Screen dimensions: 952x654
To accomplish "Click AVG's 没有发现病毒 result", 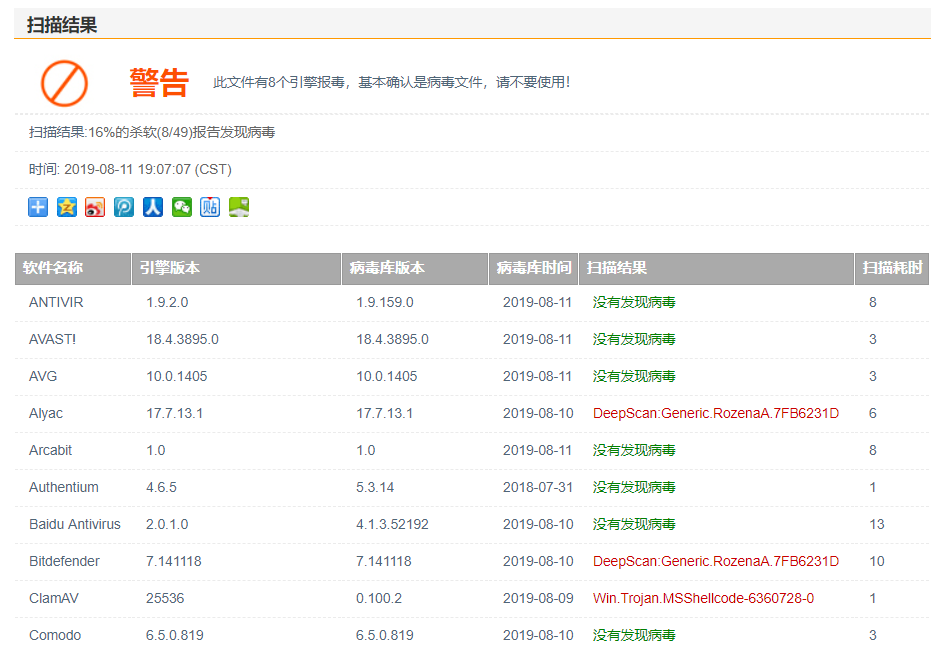I will coord(634,376).
